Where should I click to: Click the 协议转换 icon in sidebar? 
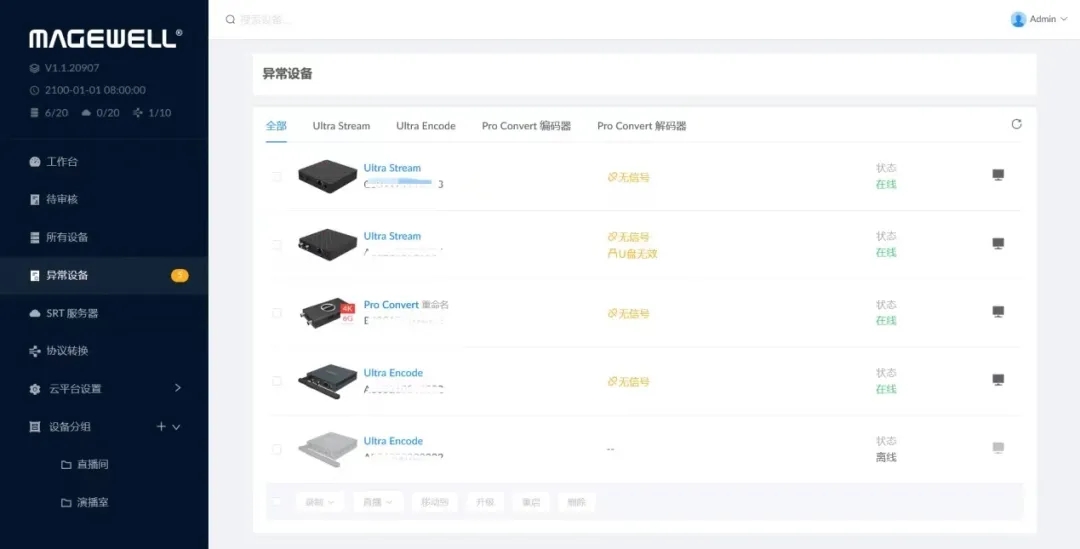point(35,351)
